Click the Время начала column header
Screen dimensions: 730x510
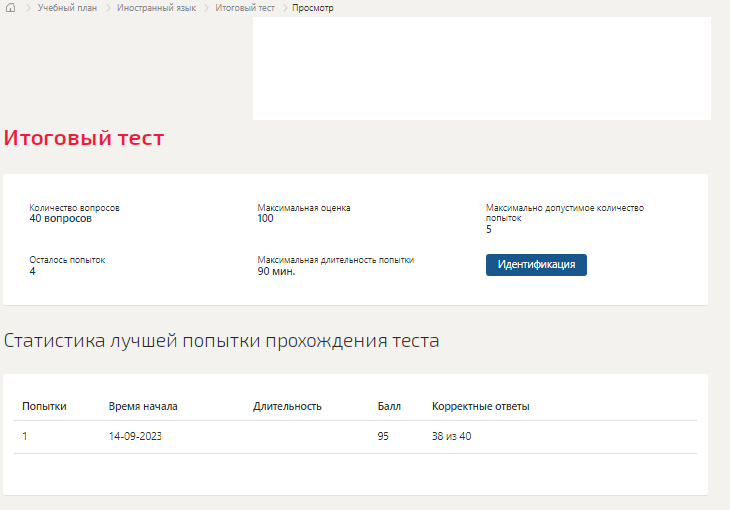click(143, 406)
